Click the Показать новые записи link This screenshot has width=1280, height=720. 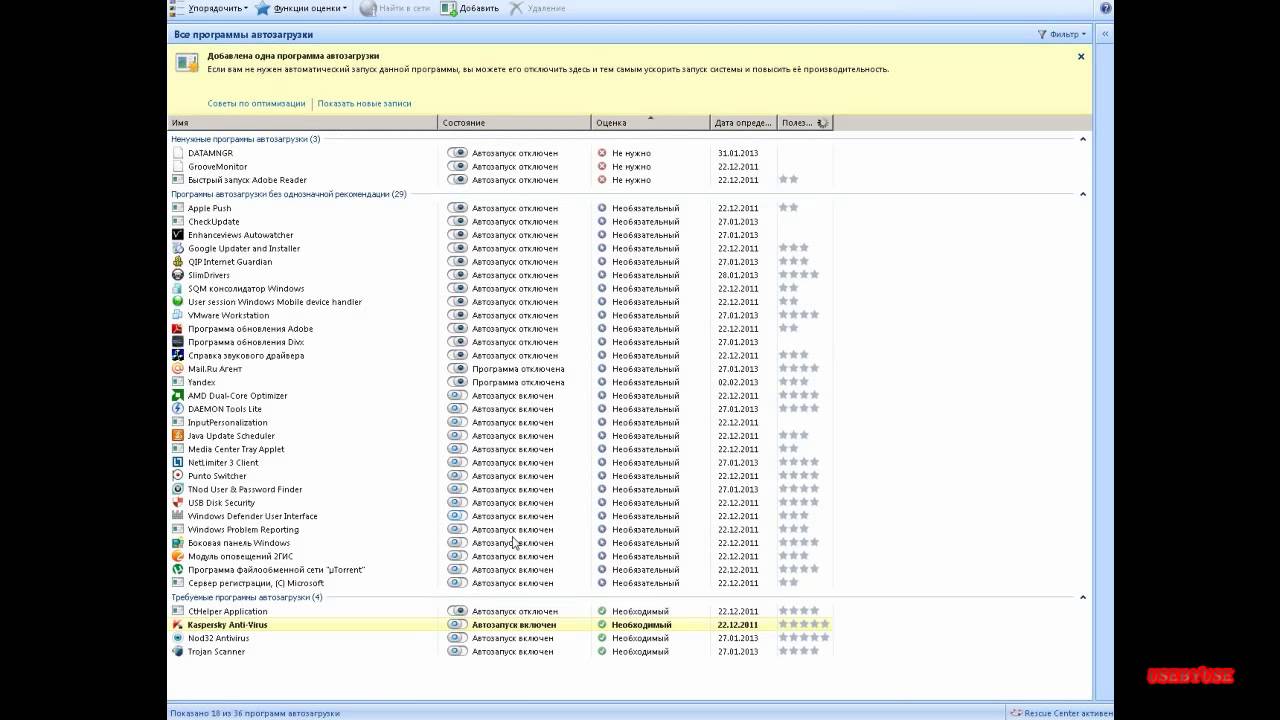coord(364,103)
